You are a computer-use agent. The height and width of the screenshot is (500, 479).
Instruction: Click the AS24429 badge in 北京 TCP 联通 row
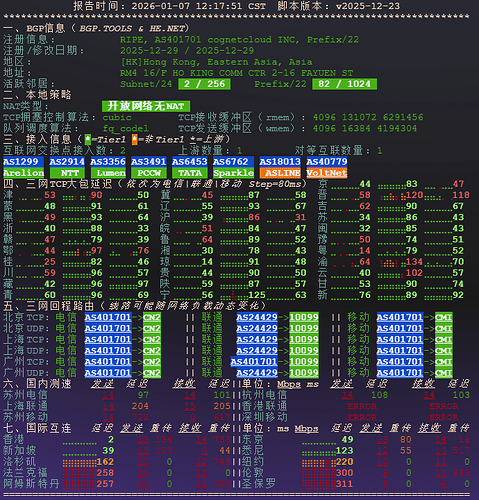[x=257, y=317]
